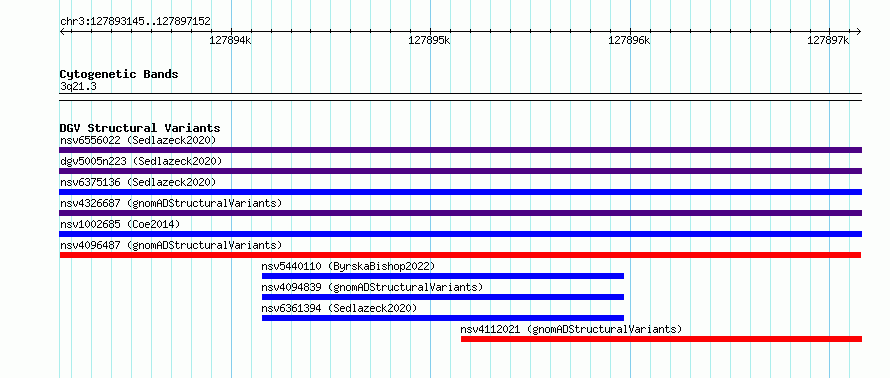Screen dimensions: 890x378
Task: Open the nsv6375136 (Sedlazeck2020) label
Action: (x=138, y=182)
